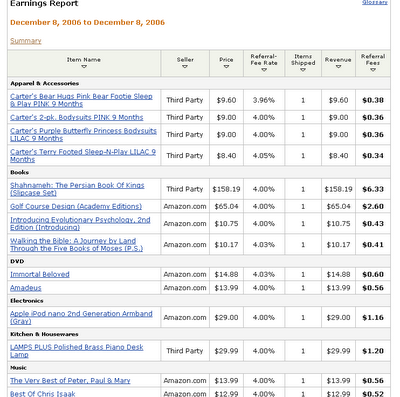Select the $1.16 referral fee
Screen dimensions: 400x397
pos(373,317)
